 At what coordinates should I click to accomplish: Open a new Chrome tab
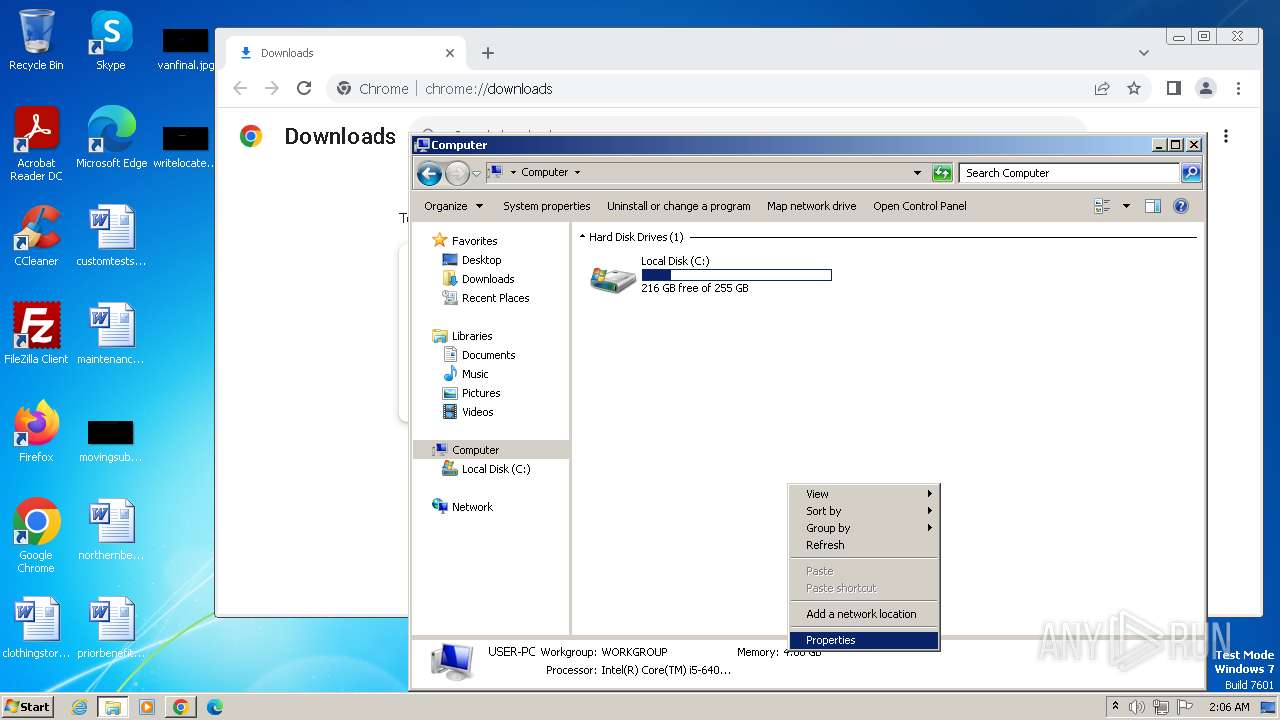click(488, 53)
